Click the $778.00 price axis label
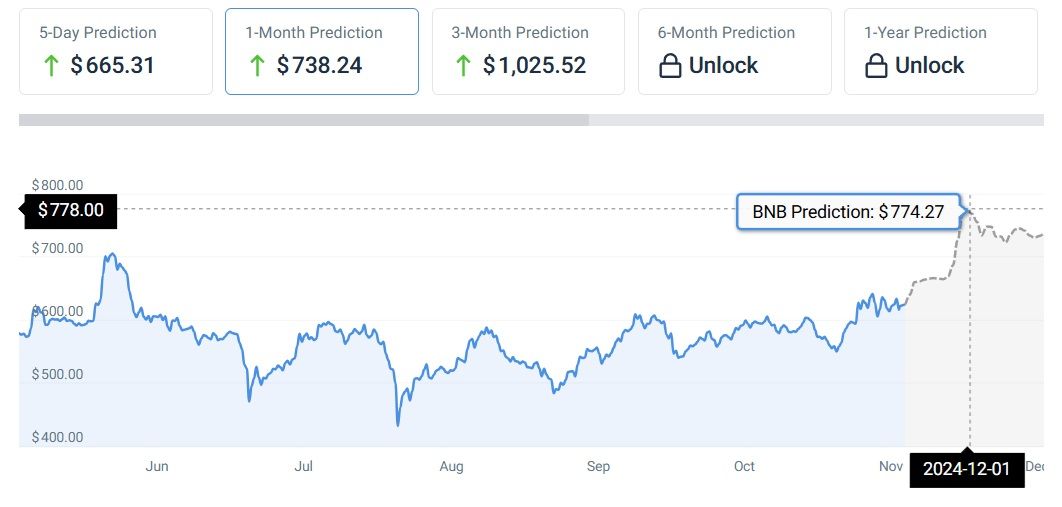Viewport: 1062px width, 507px height. point(70,209)
